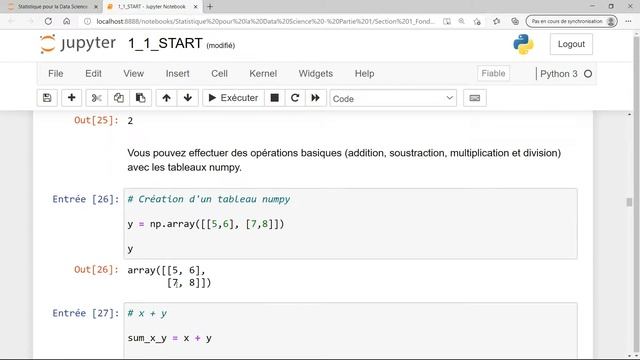Image resolution: width=640 pixels, height=360 pixels.
Task: Open the cell type dropdown showing Code
Action: point(393,98)
